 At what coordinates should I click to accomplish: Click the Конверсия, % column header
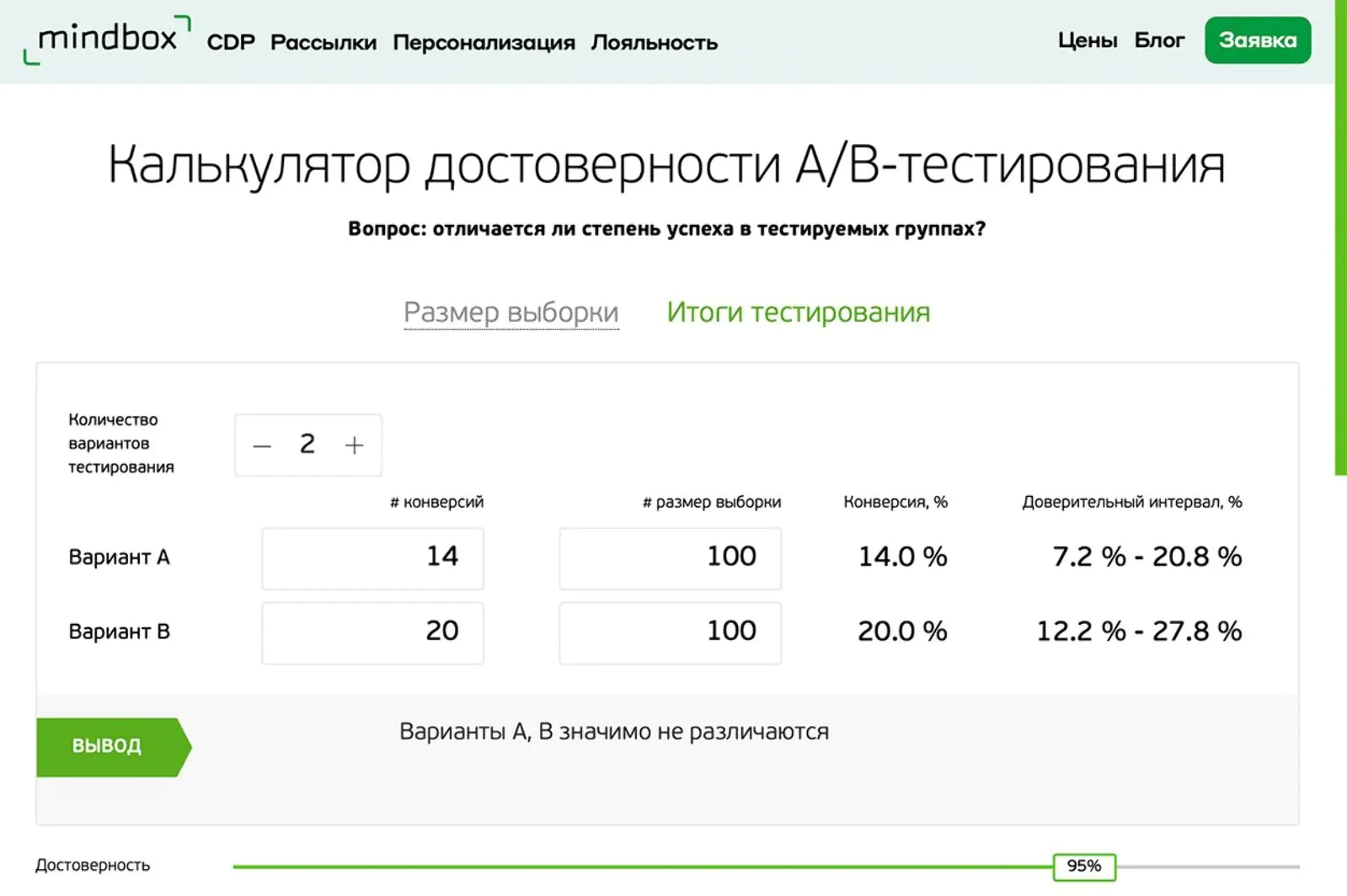[895, 502]
